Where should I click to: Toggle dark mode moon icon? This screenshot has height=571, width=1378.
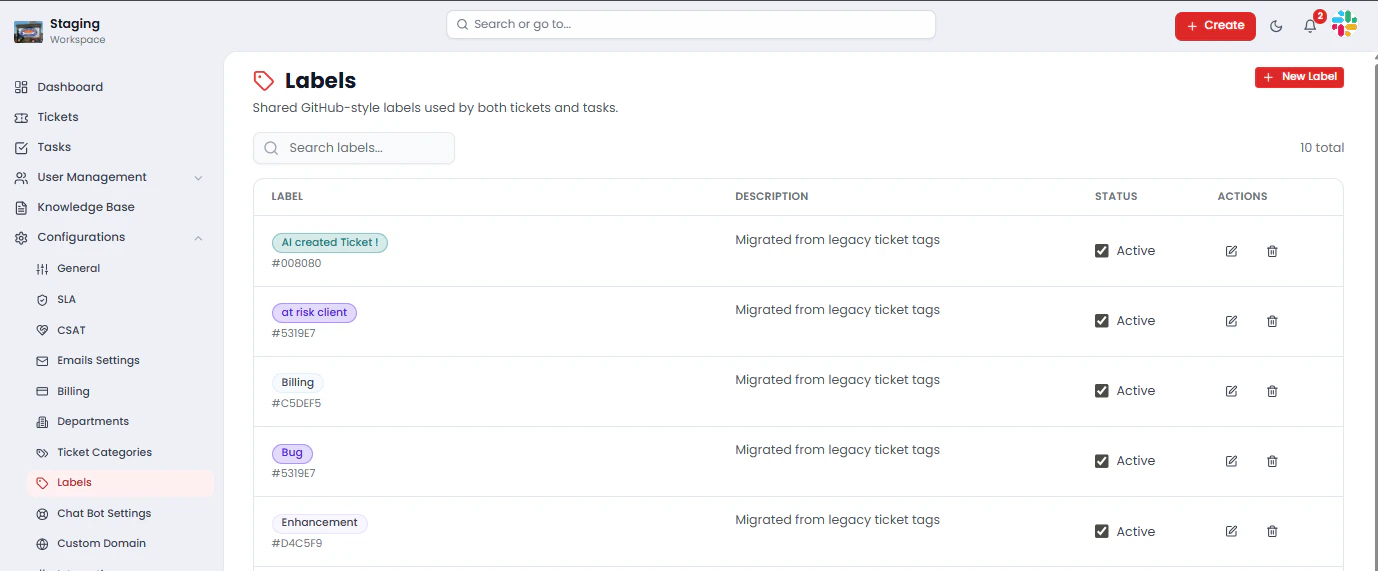tap(1276, 26)
